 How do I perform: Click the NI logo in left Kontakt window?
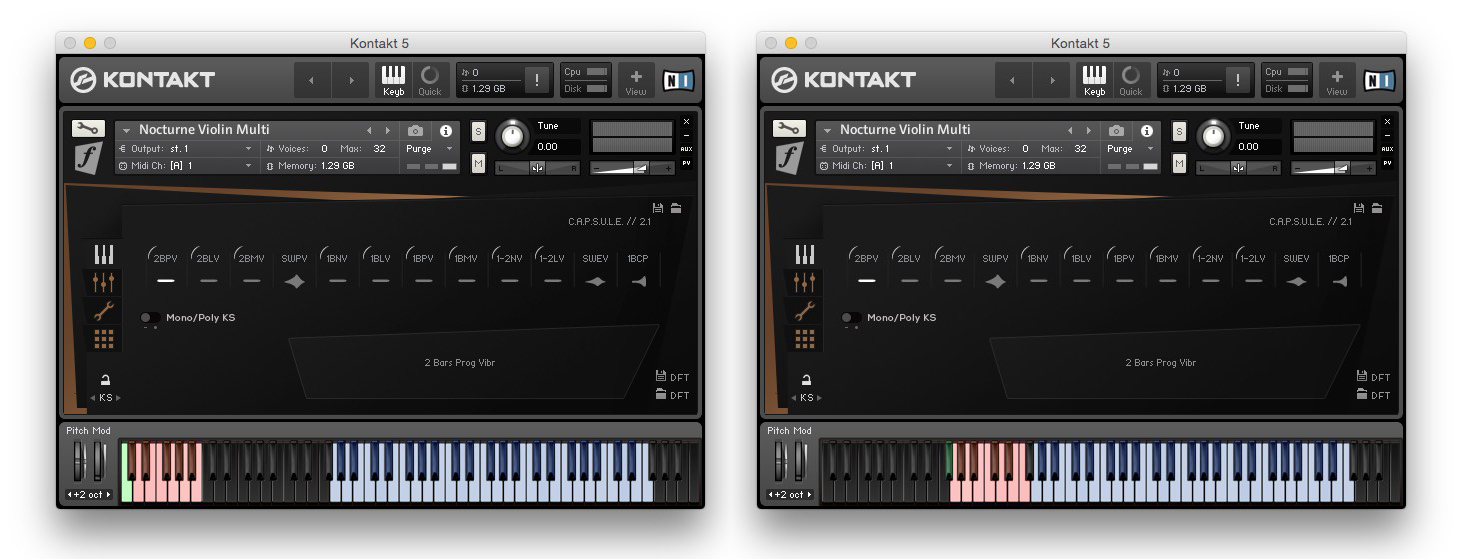tap(678, 81)
